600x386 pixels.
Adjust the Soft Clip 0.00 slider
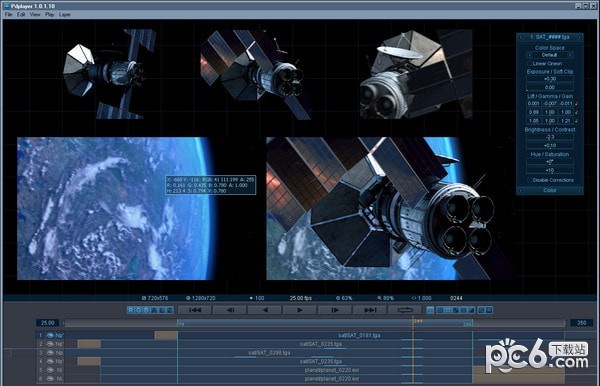pos(550,87)
